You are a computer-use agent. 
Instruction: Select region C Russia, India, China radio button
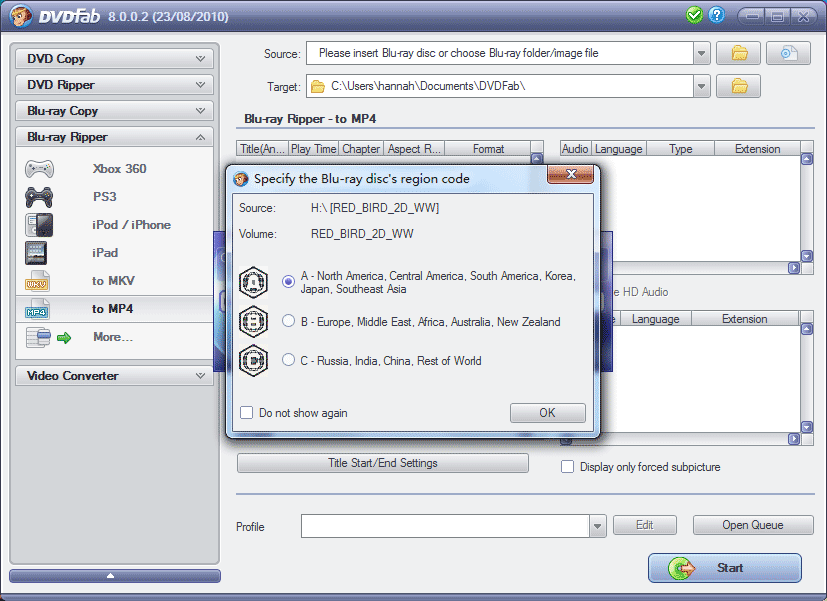coord(288,360)
